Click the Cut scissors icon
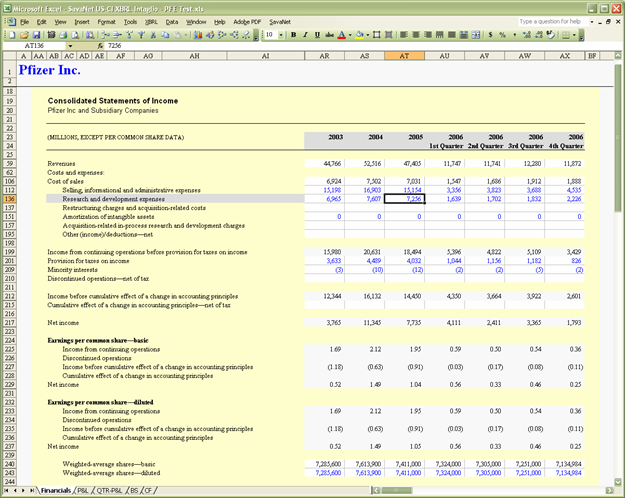 153,35
